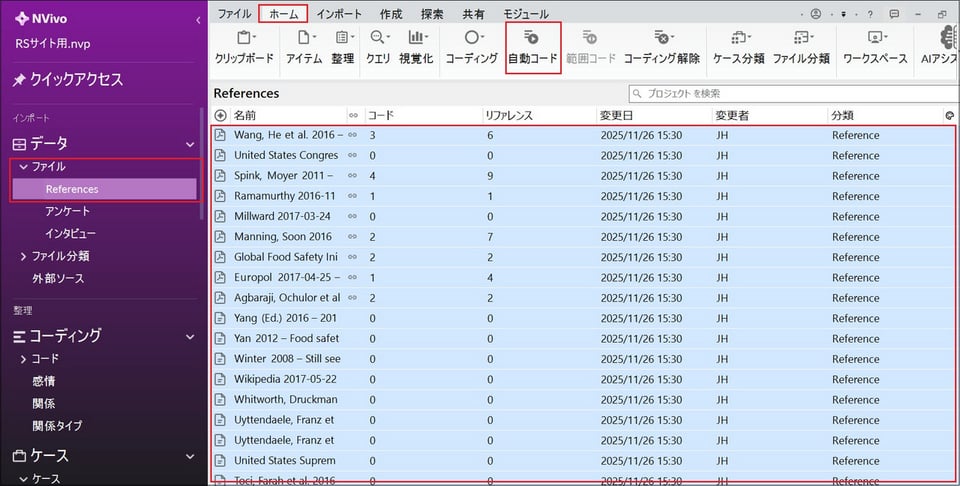Sort by the 分類 column header
Image resolution: width=960 pixels, height=486 pixels.
pos(842,115)
